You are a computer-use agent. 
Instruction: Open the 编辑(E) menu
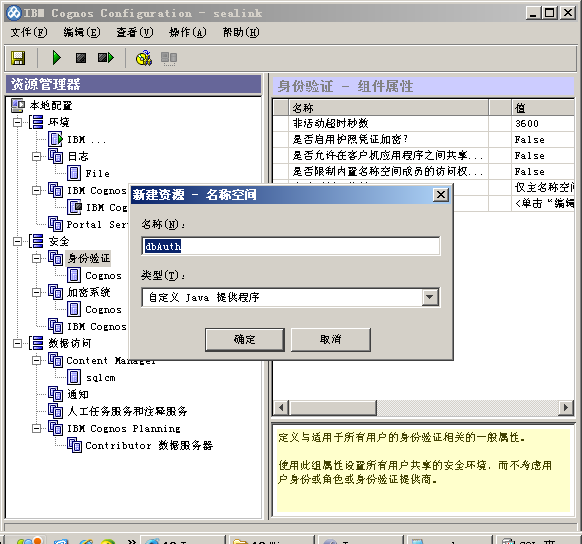(x=82, y=32)
